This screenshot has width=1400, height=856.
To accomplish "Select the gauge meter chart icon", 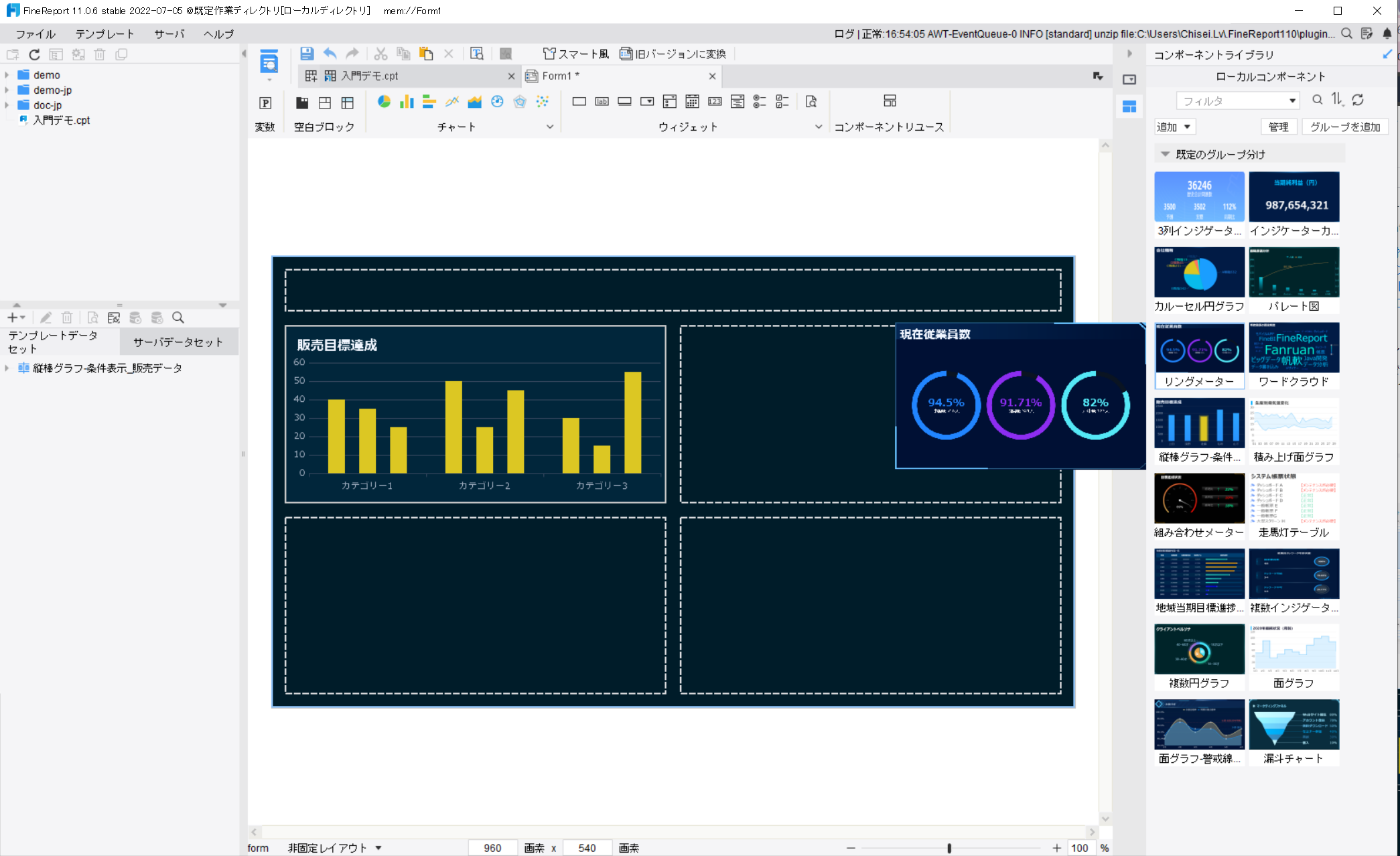I will (497, 102).
